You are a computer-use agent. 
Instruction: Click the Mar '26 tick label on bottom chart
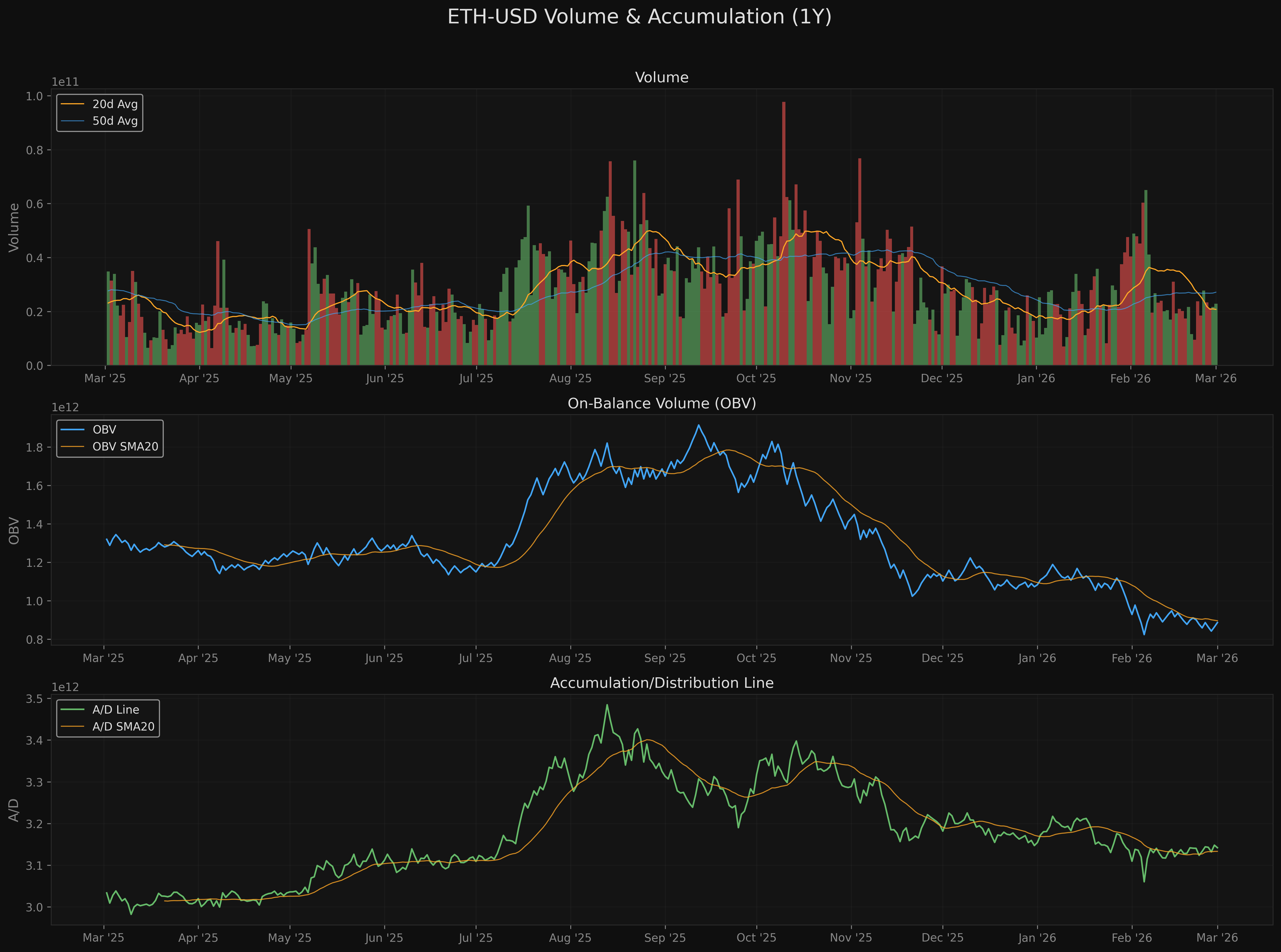tap(1218, 937)
